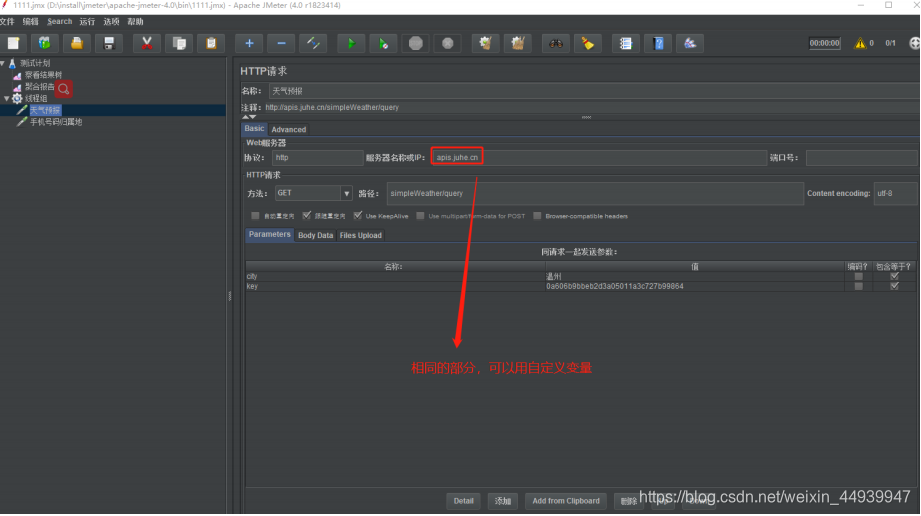Viewport: 921px width, 516px height.
Task: Uncheck Use KeepAlive checkbox
Action: pos(358,216)
